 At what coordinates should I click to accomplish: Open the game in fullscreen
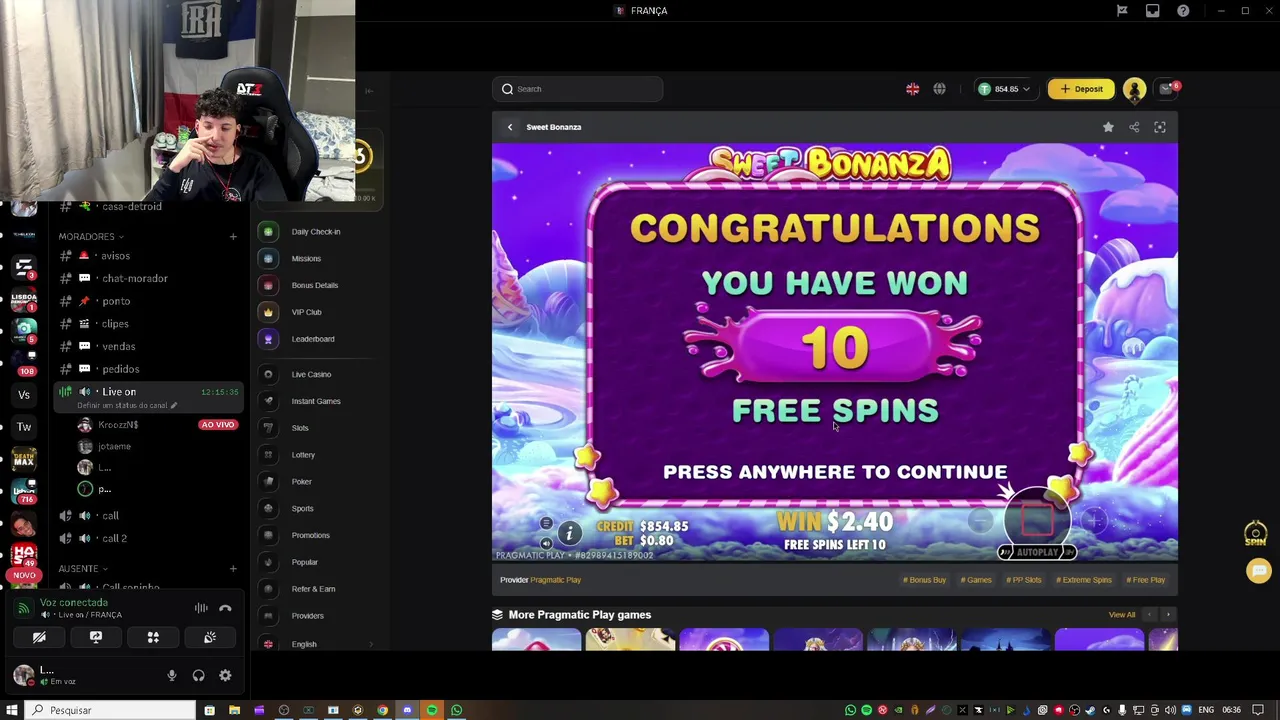(1160, 127)
